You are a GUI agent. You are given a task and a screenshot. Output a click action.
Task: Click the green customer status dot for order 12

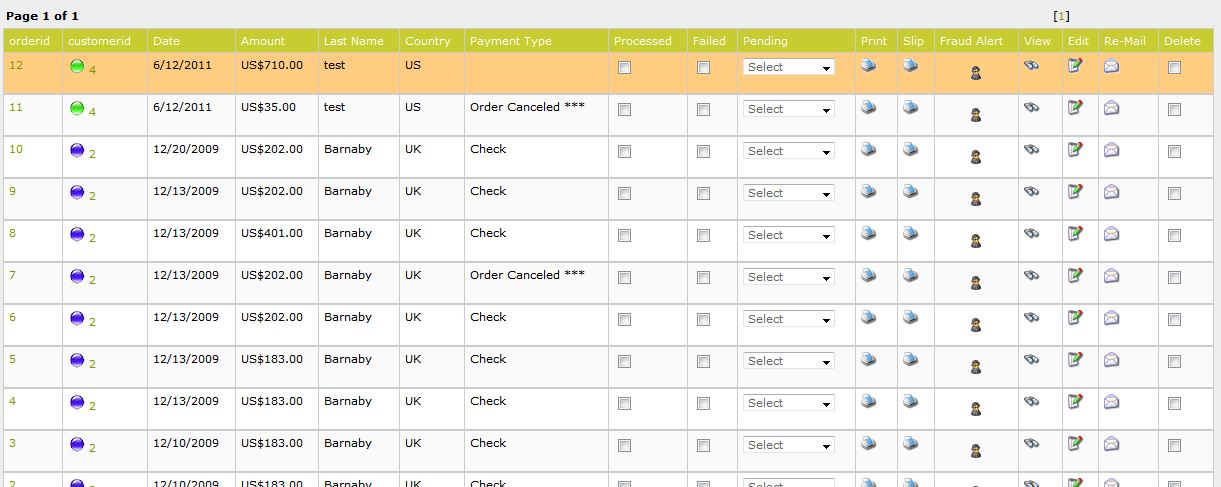(77, 66)
